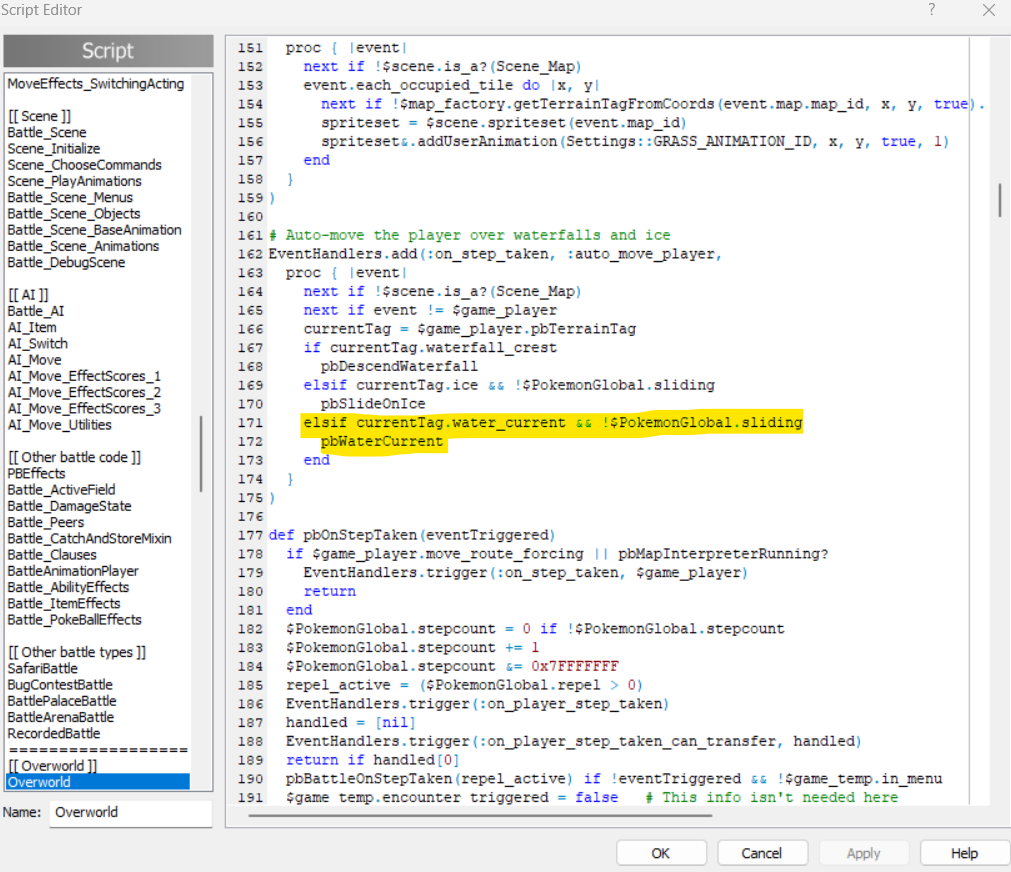Select SafariBattle from the script list
Screen dimensions: 1011x872
(42, 668)
